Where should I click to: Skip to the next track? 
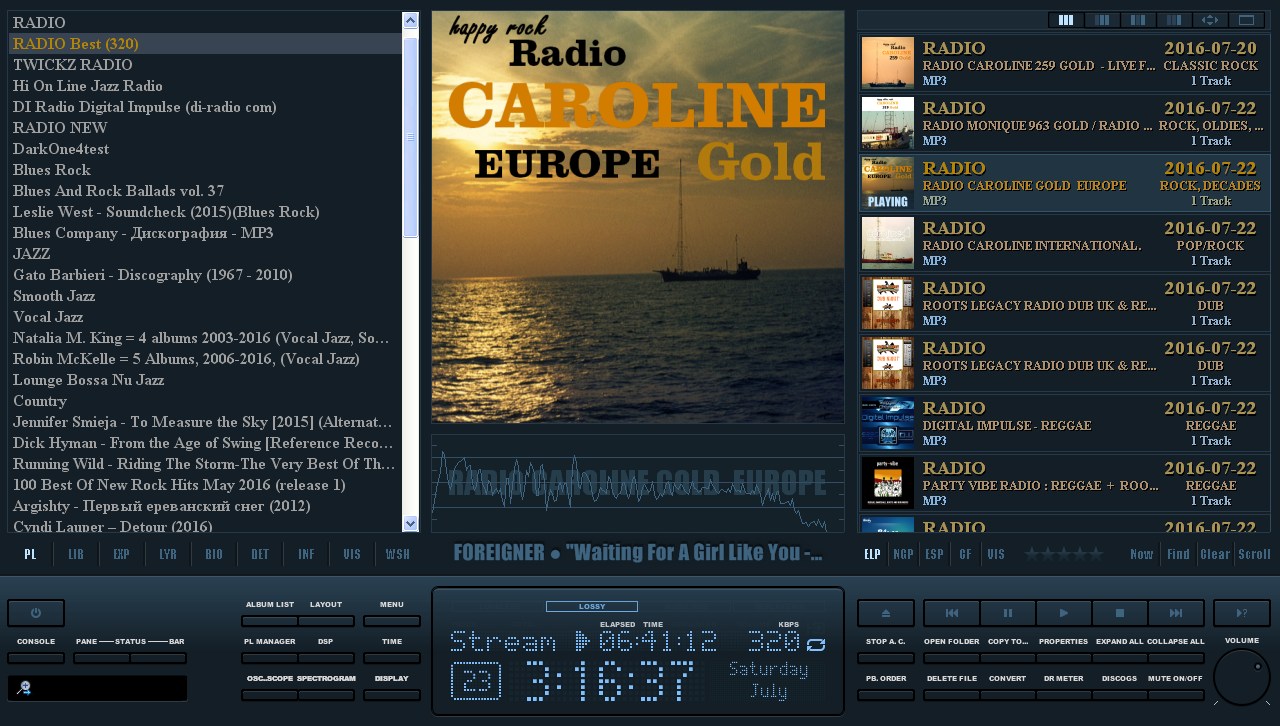[x=1175, y=613]
